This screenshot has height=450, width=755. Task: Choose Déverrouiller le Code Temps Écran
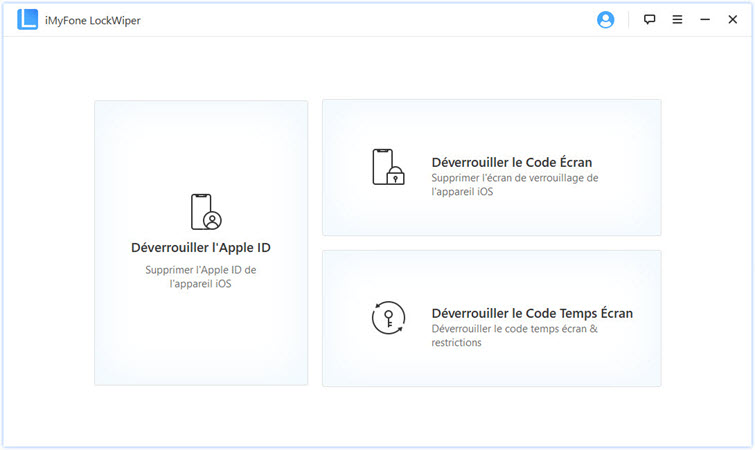pyautogui.click(x=532, y=313)
